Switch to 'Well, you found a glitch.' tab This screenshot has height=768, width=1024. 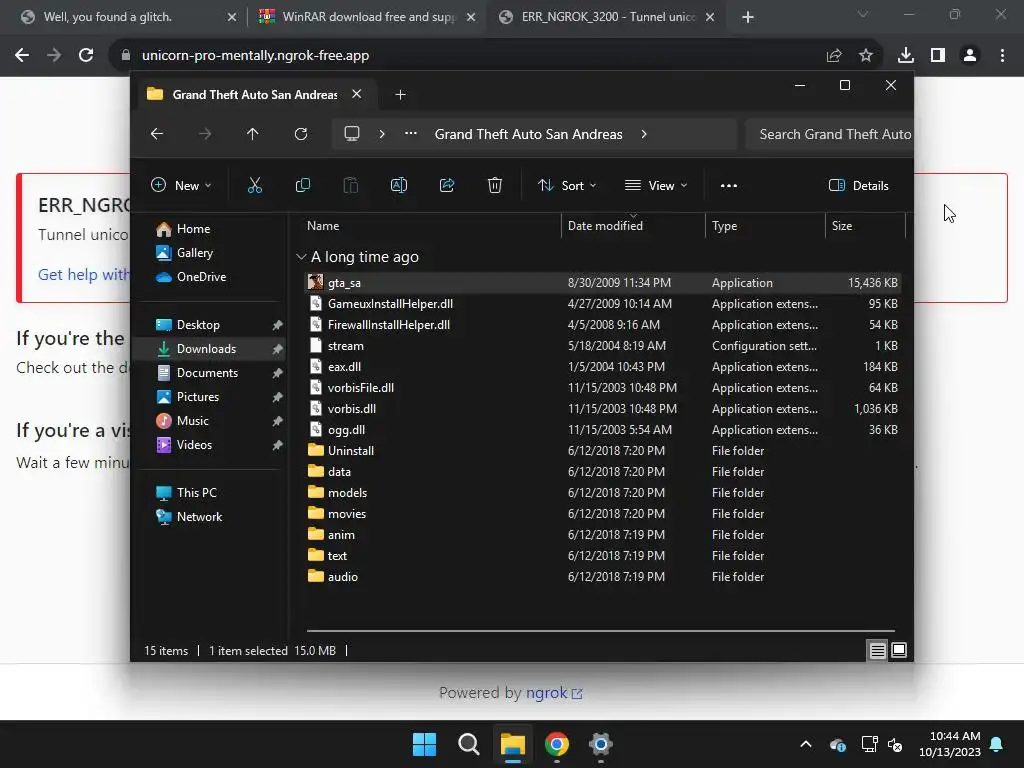[x=108, y=17]
